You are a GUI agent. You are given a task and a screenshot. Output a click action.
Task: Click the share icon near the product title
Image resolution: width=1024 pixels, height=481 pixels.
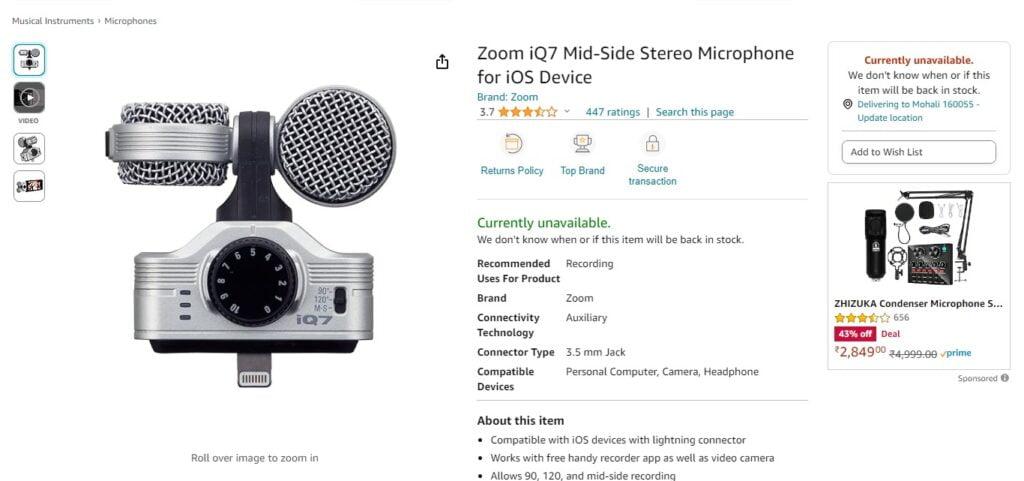(x=442, y=62)
